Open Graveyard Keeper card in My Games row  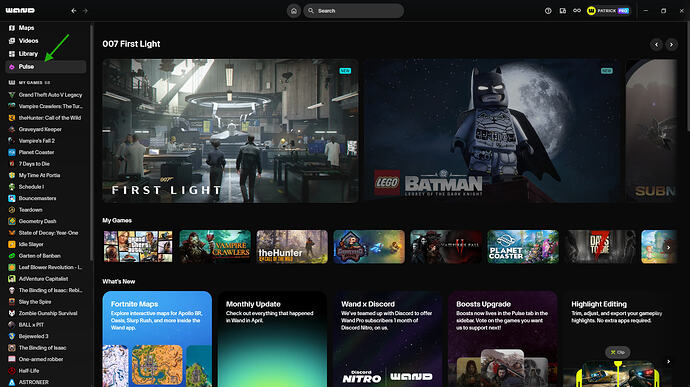369,247
